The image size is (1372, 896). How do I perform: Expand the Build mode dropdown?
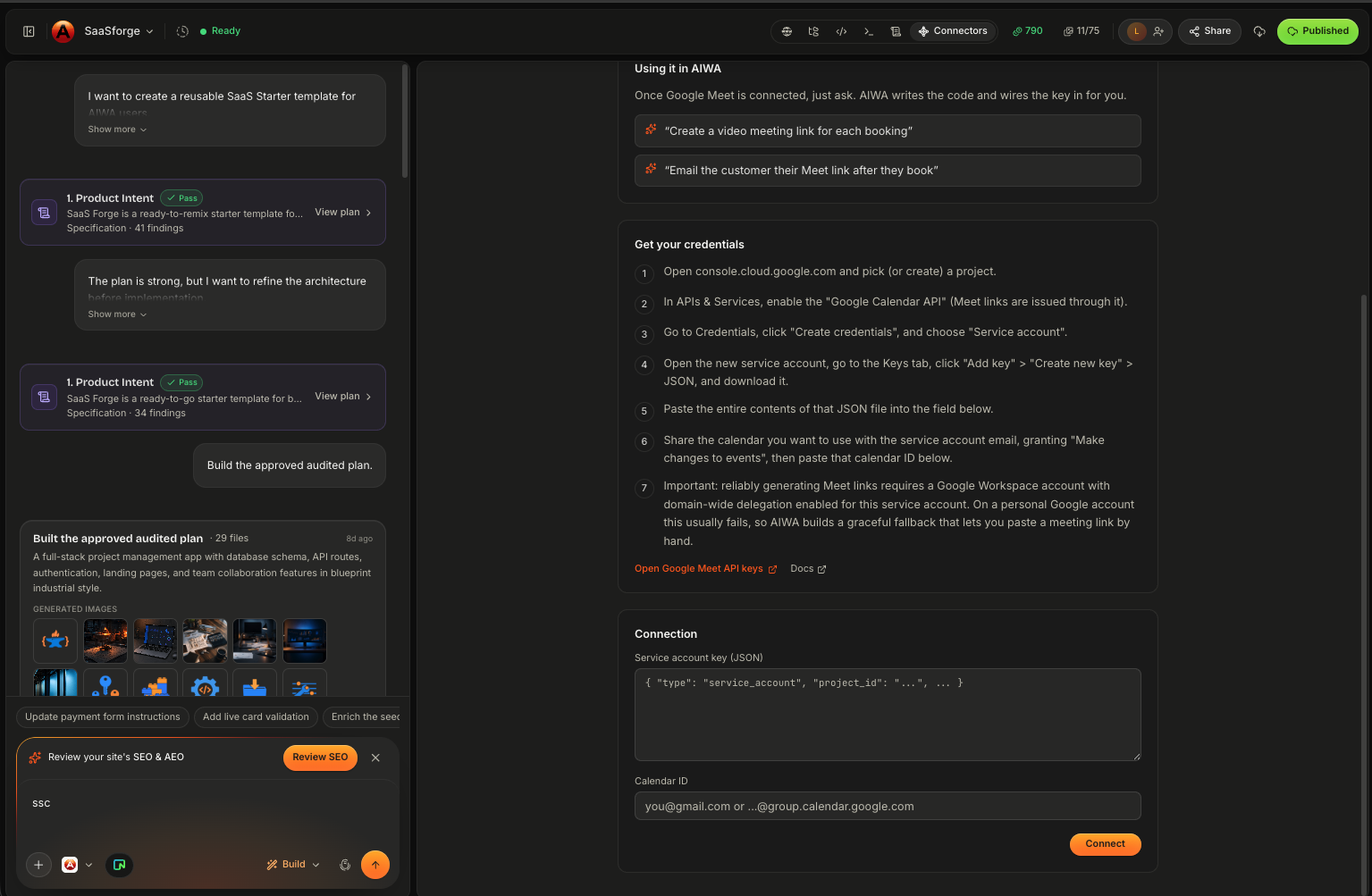[x=293, y=865]
